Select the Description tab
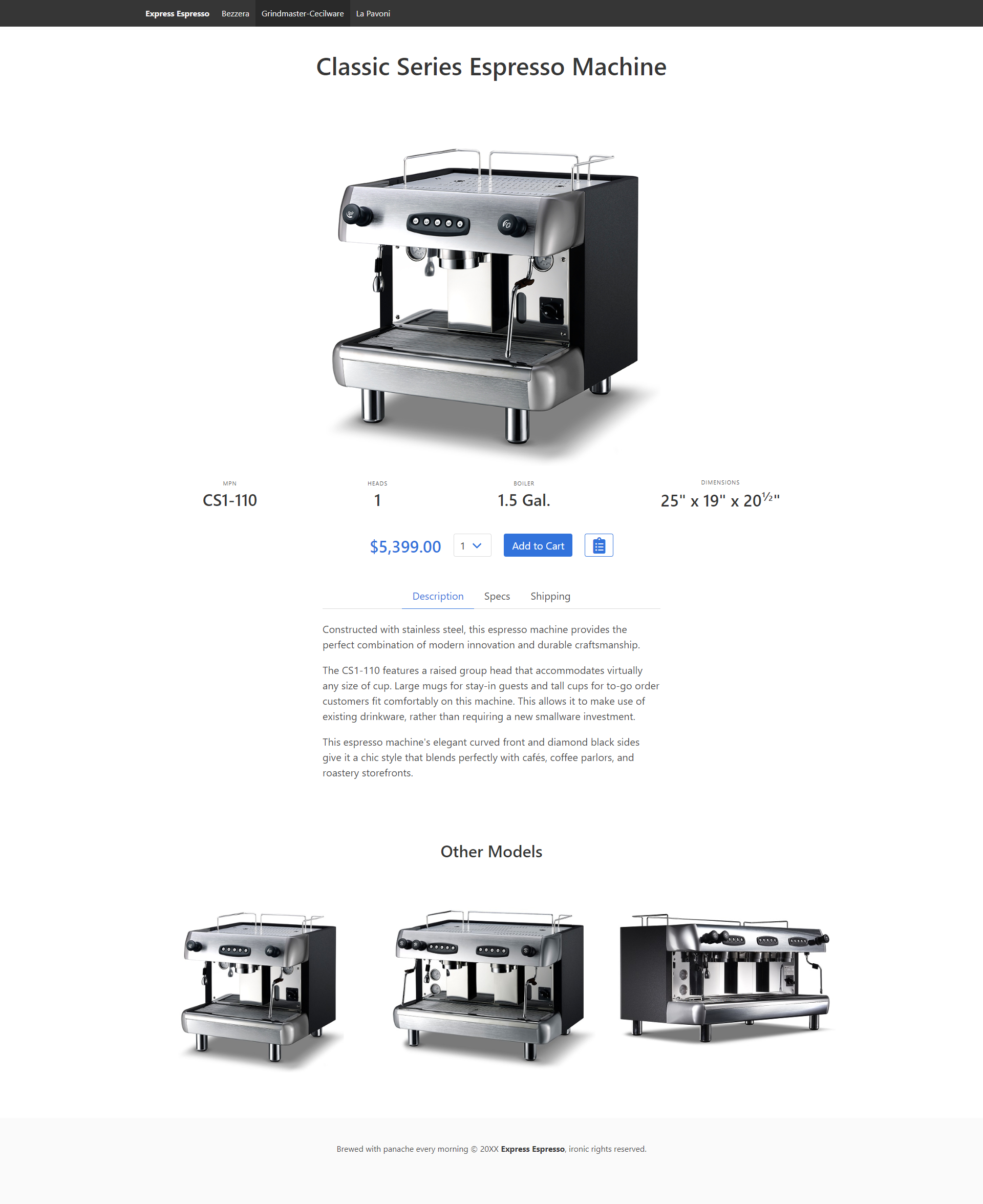Image resolution: width=983 pixels, height=1204 pixels. coord(437,596)
